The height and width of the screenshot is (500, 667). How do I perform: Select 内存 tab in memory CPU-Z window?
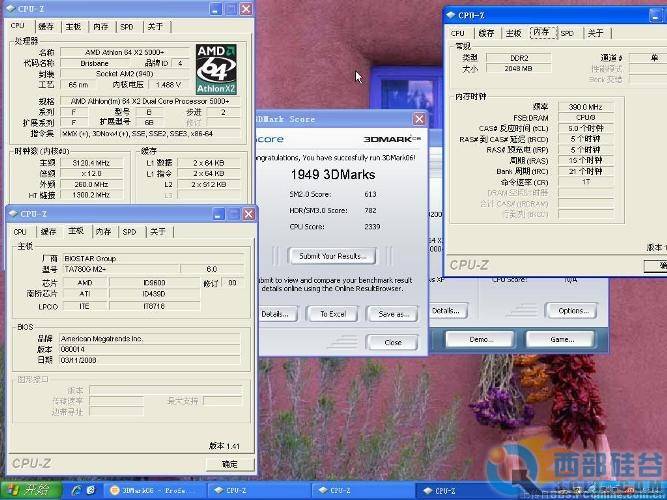click(x=541, y=32)
